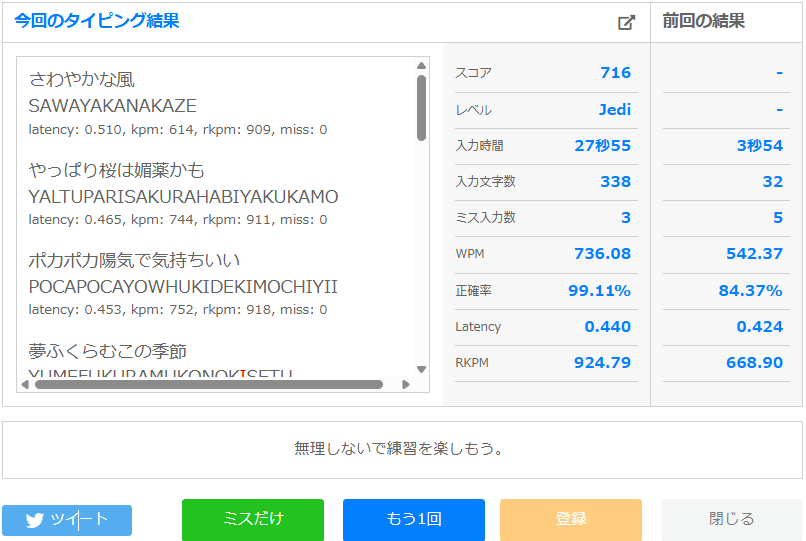Click the 99.11% accuracy value
The height and width of the screenshot is (541, 806).
pos(600,291)
